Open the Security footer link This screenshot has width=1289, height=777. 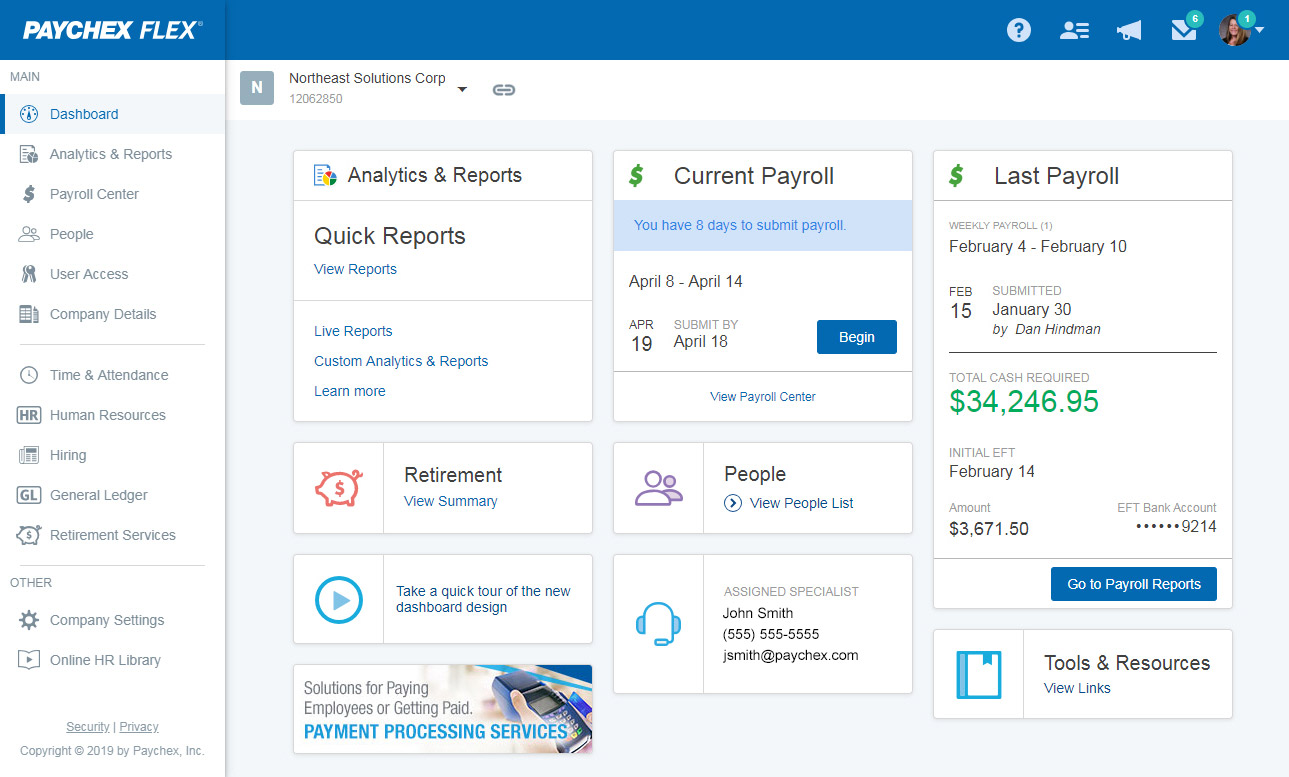pyautogui.click(x=88, y=727)
